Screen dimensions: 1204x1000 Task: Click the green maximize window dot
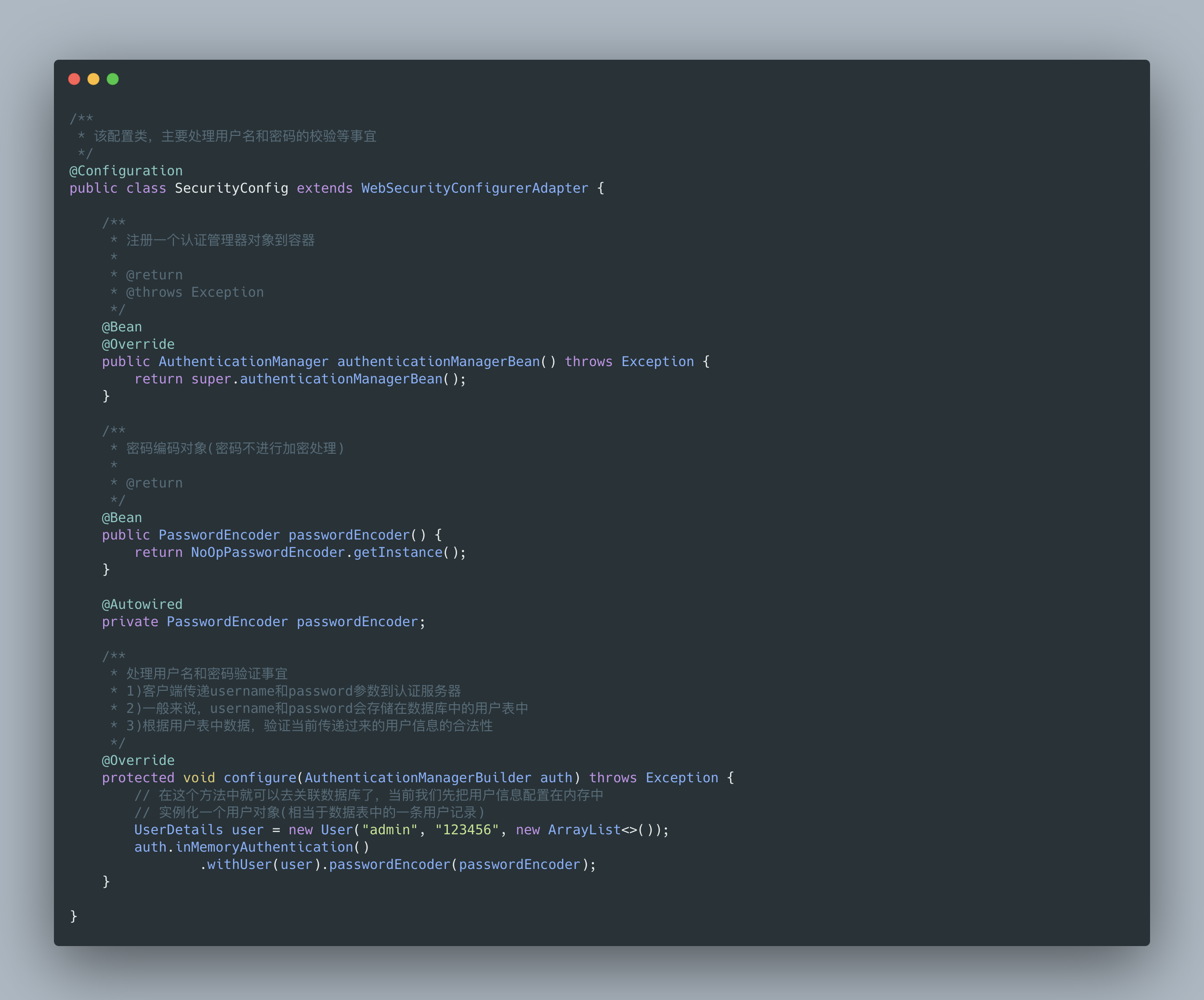[113, 79]
